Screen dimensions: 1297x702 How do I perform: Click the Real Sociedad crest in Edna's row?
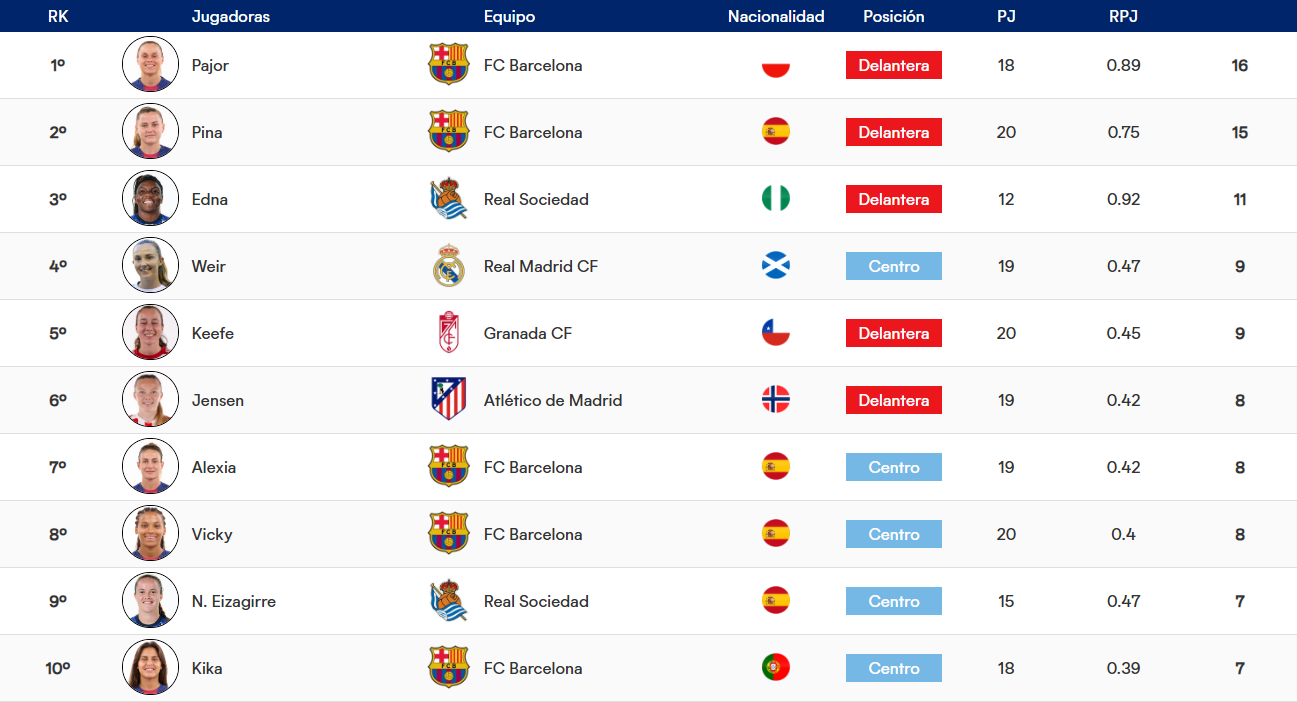click(448, 199)
